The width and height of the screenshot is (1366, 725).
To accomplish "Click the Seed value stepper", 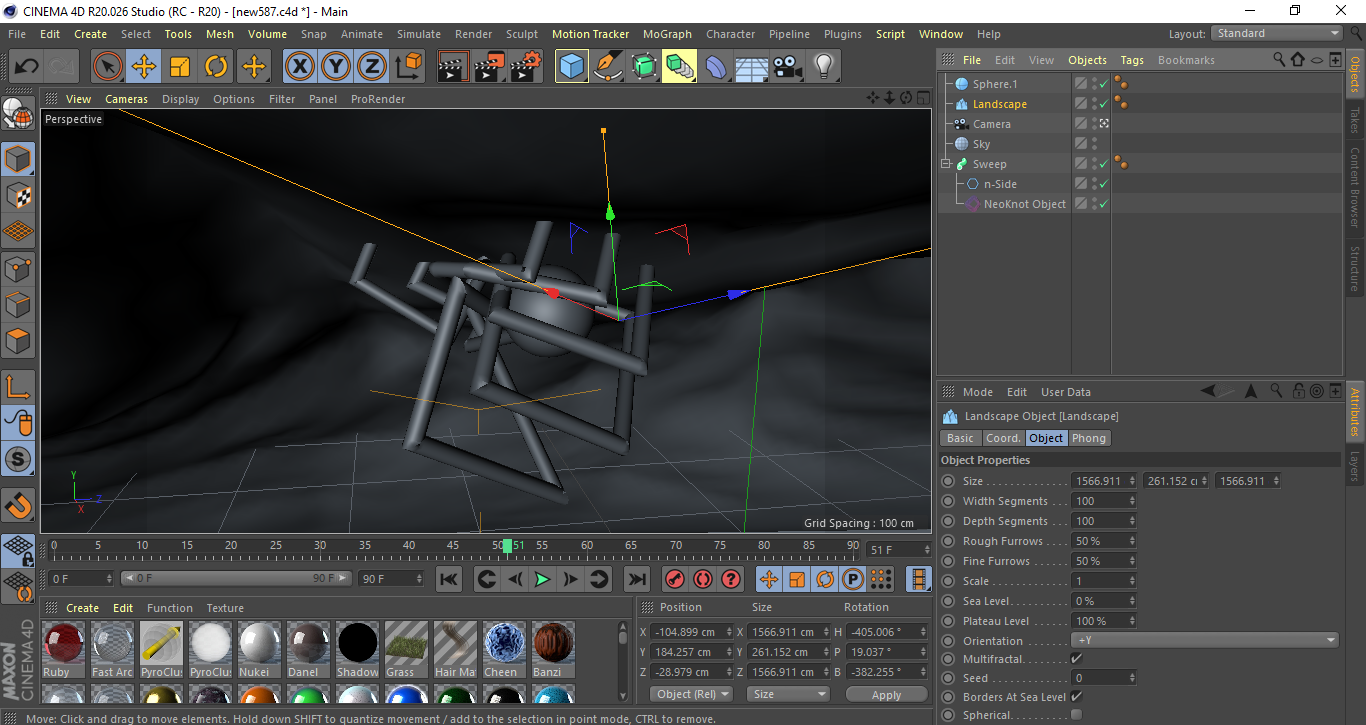I will point(1132,678).
